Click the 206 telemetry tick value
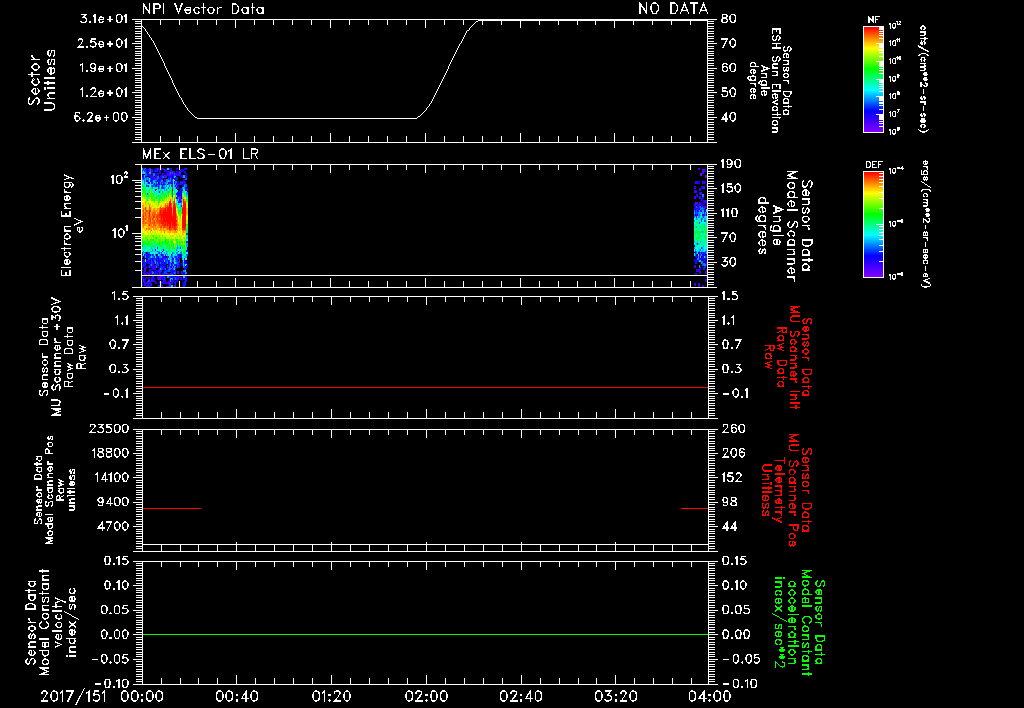1024x708 pixels. (732, 453)
